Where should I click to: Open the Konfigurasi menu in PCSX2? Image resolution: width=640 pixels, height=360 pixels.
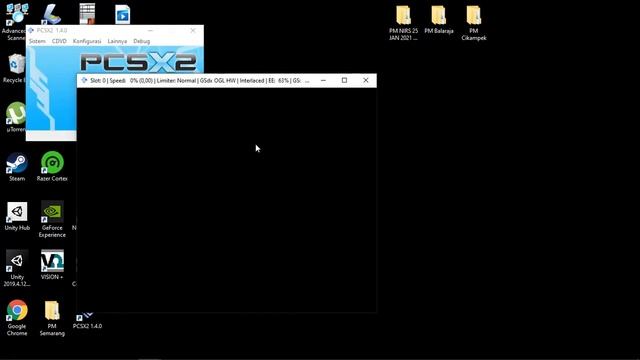pos(87,41)
